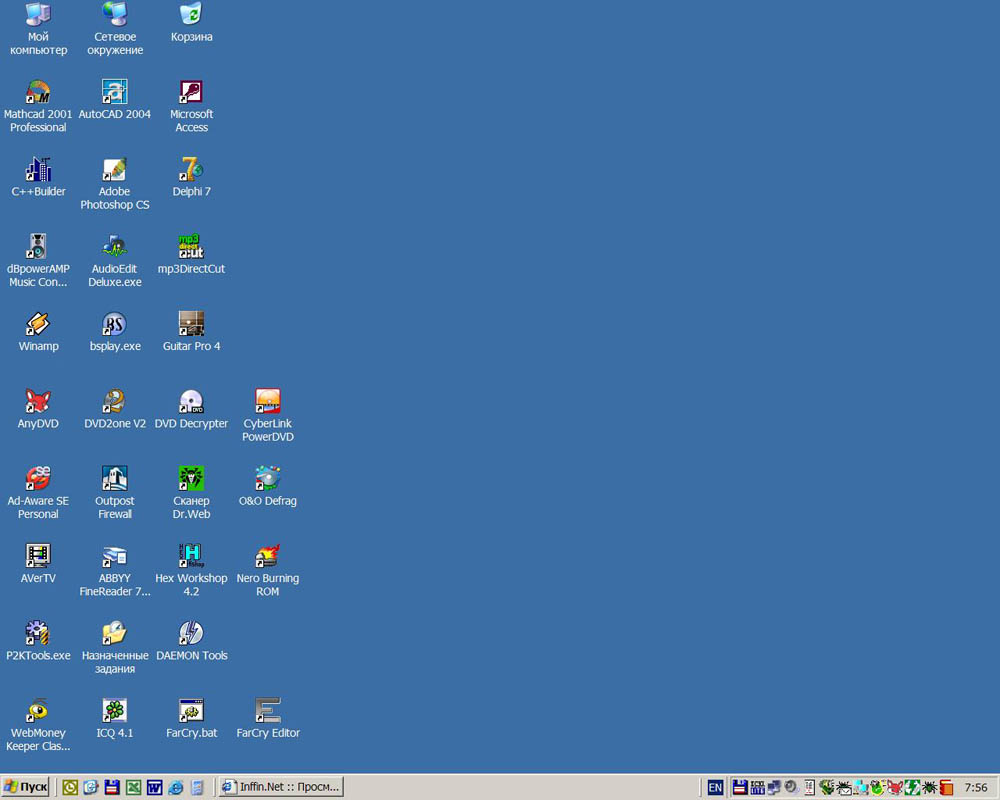Click the P2KTools.exe shortcut

pos(38,641)
